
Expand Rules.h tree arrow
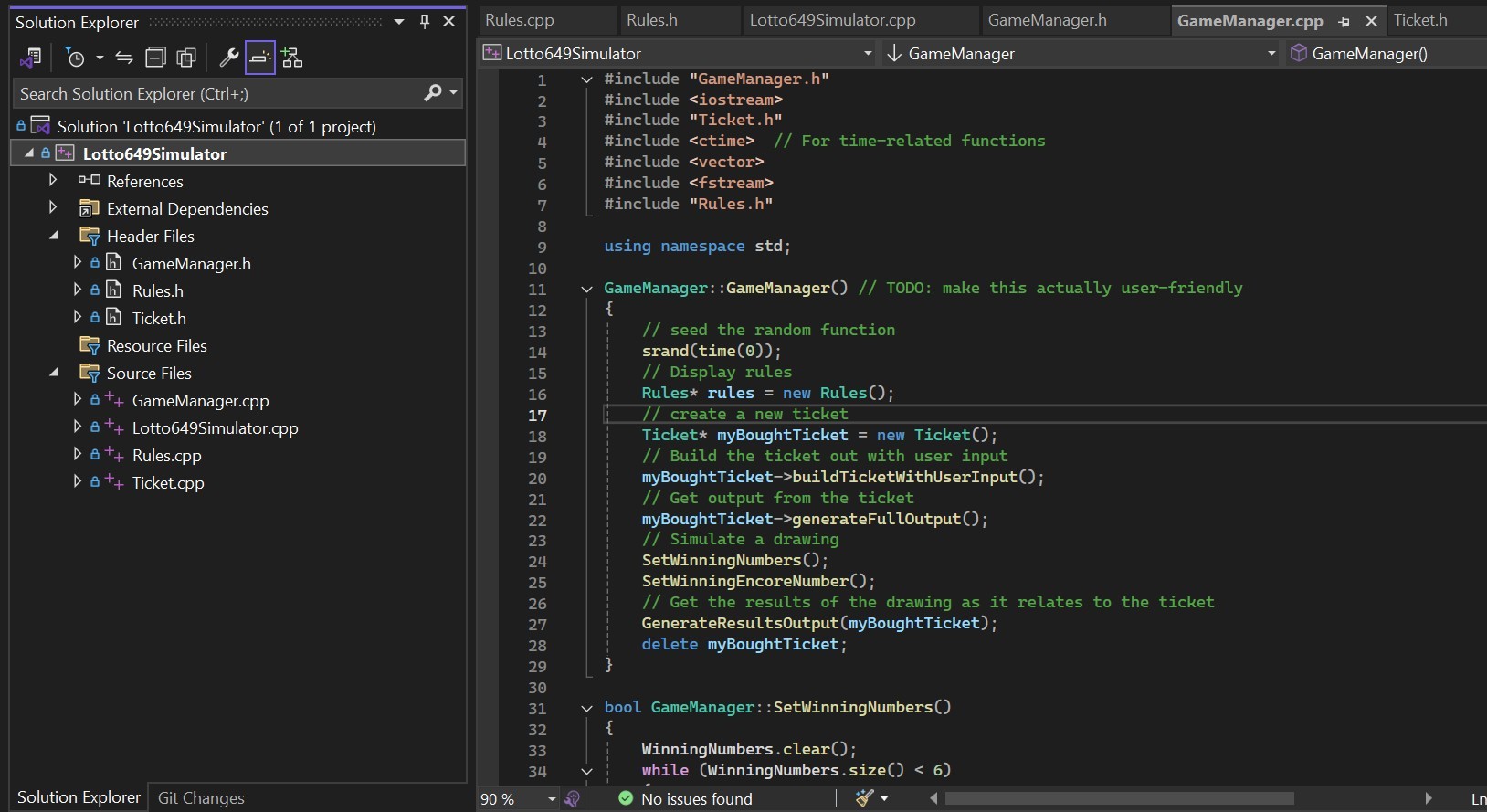point(78,290)
